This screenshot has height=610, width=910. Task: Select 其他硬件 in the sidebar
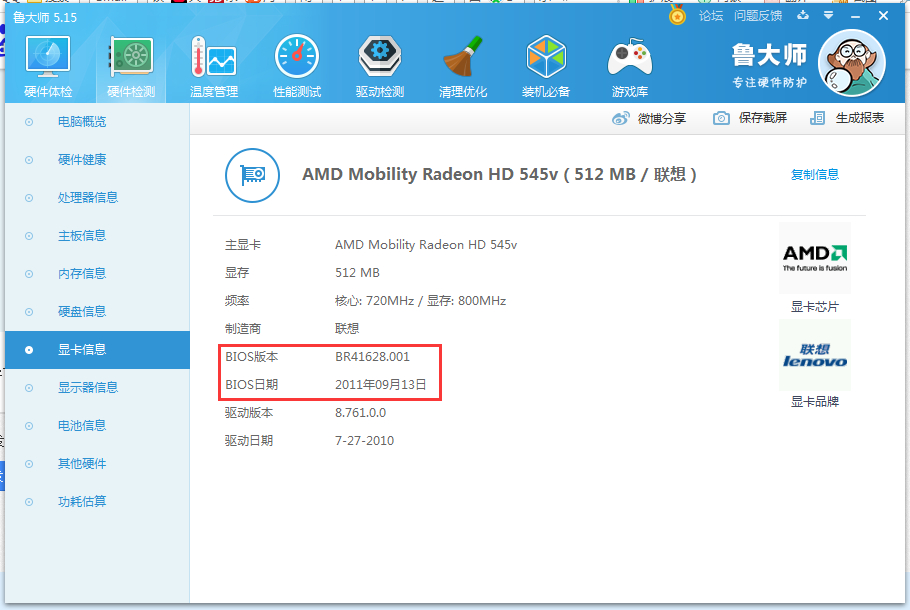[x=98, y=464]
